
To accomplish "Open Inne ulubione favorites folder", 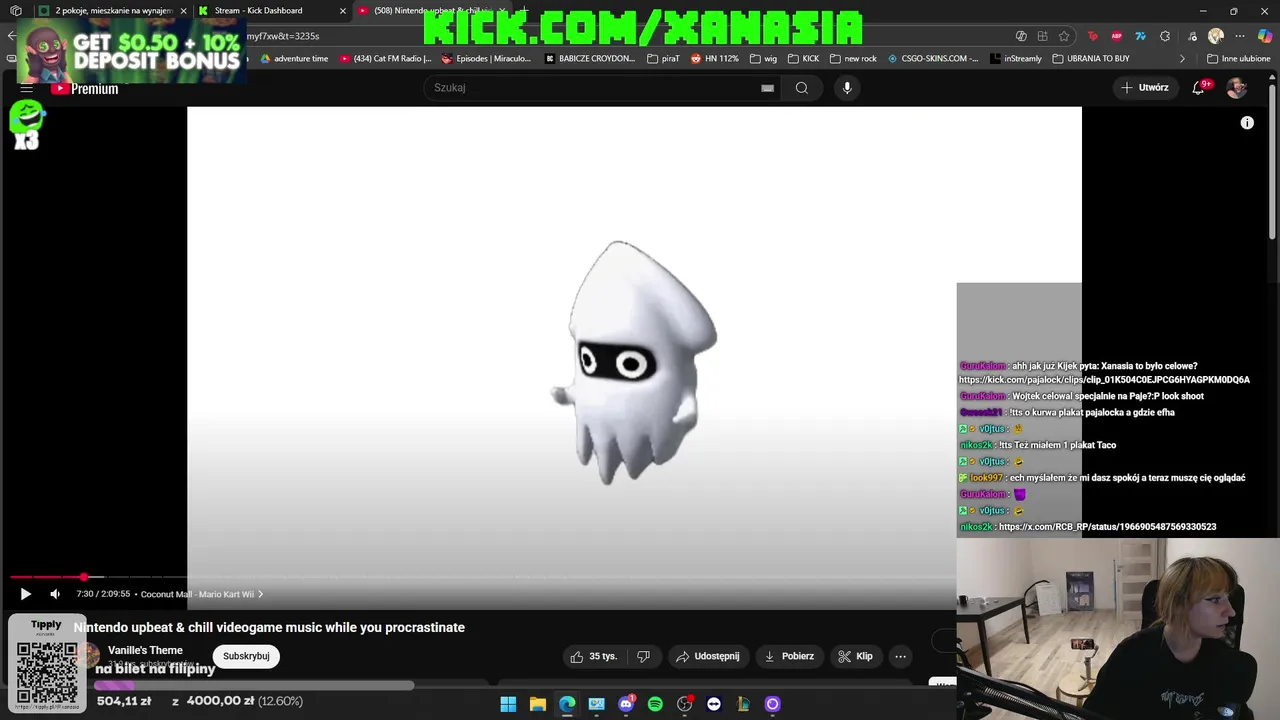I will point(1238,59).
